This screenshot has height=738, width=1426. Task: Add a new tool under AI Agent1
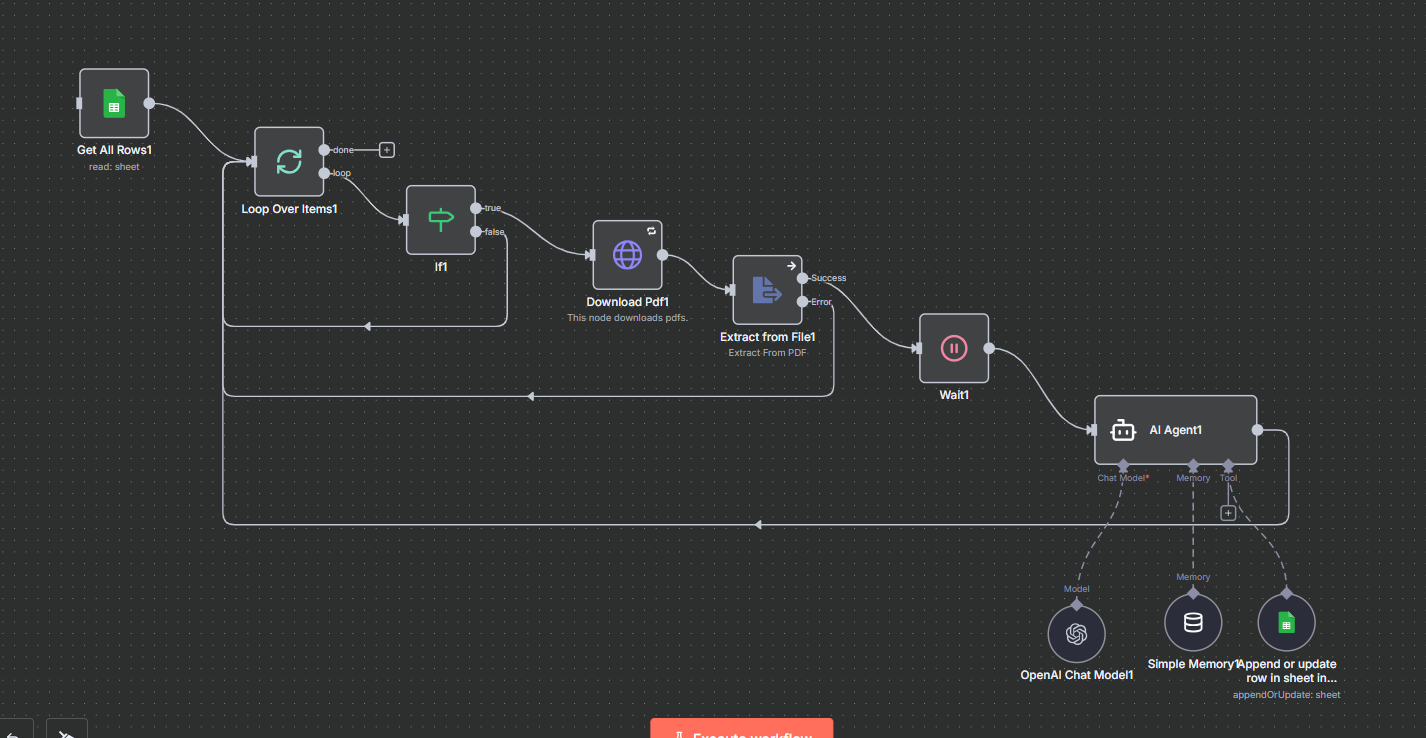pos(1228,513)
